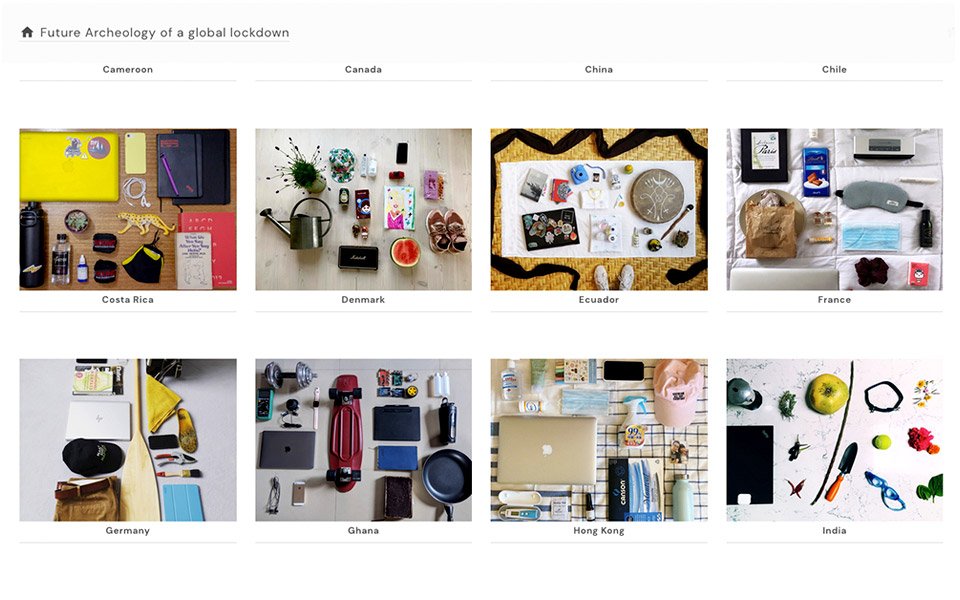Open the Ecuador photo thumbnail
960x600 pixels.
(599, 209)
